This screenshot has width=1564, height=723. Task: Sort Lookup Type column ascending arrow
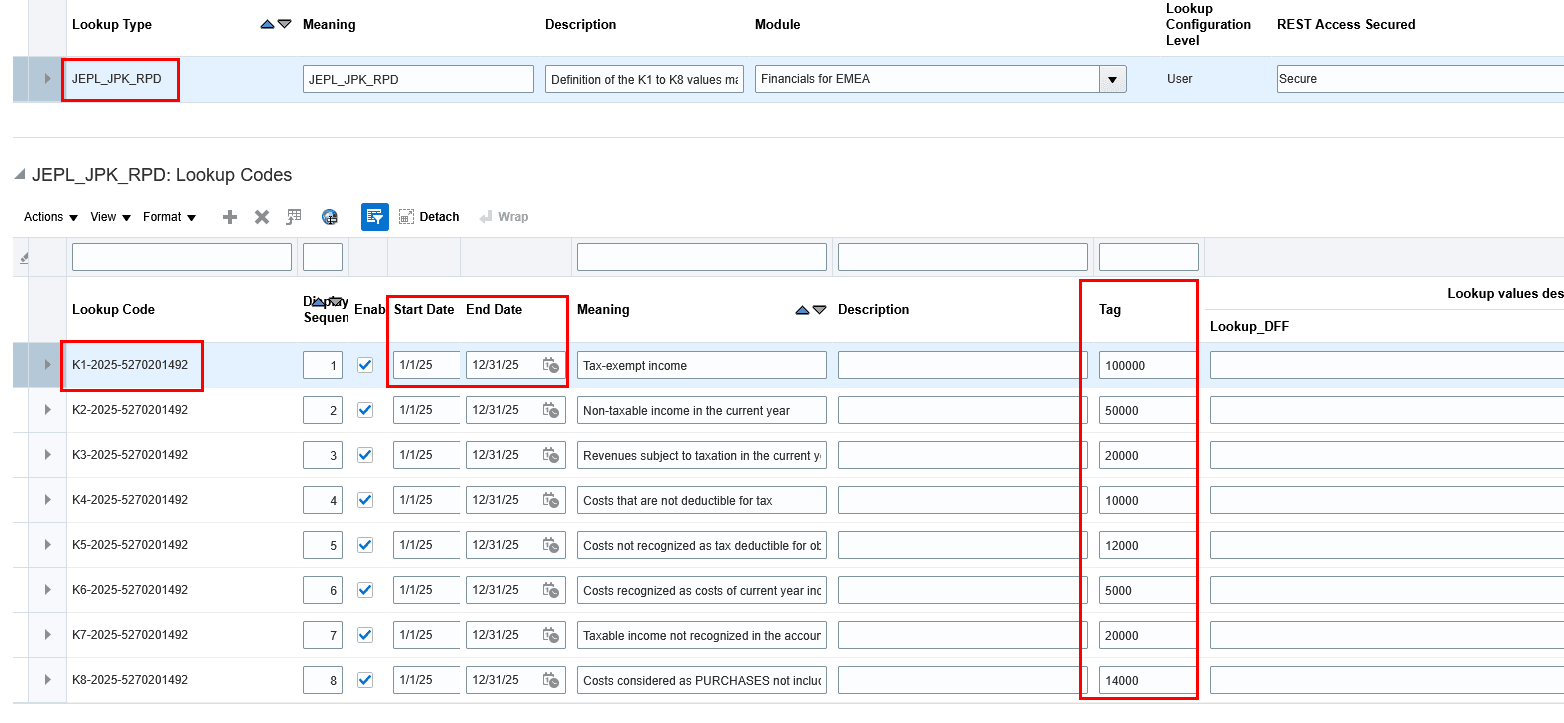click(x=267, y=24)
